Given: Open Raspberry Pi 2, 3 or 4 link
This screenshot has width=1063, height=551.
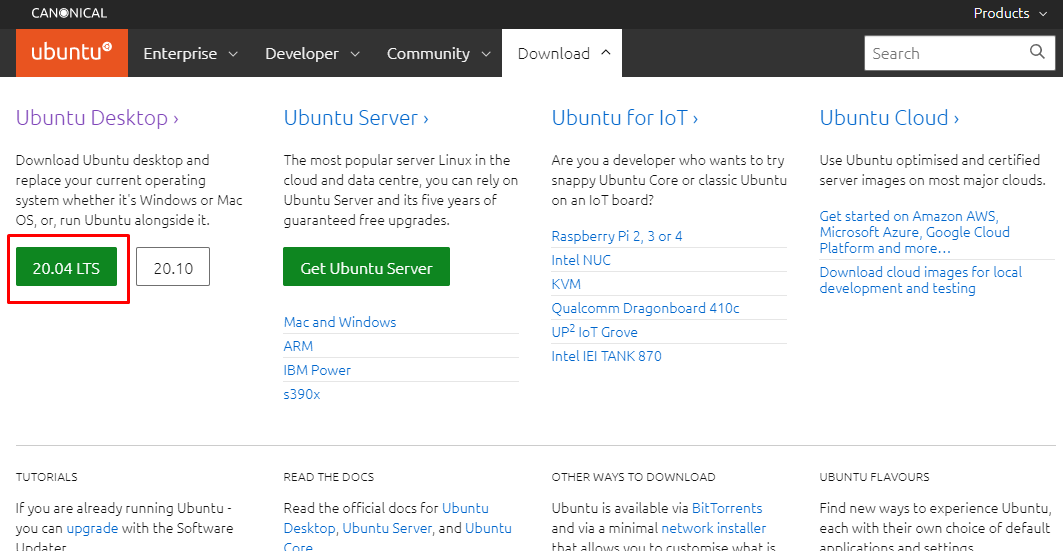Looking at the screenshot, I should pos(617,236).
